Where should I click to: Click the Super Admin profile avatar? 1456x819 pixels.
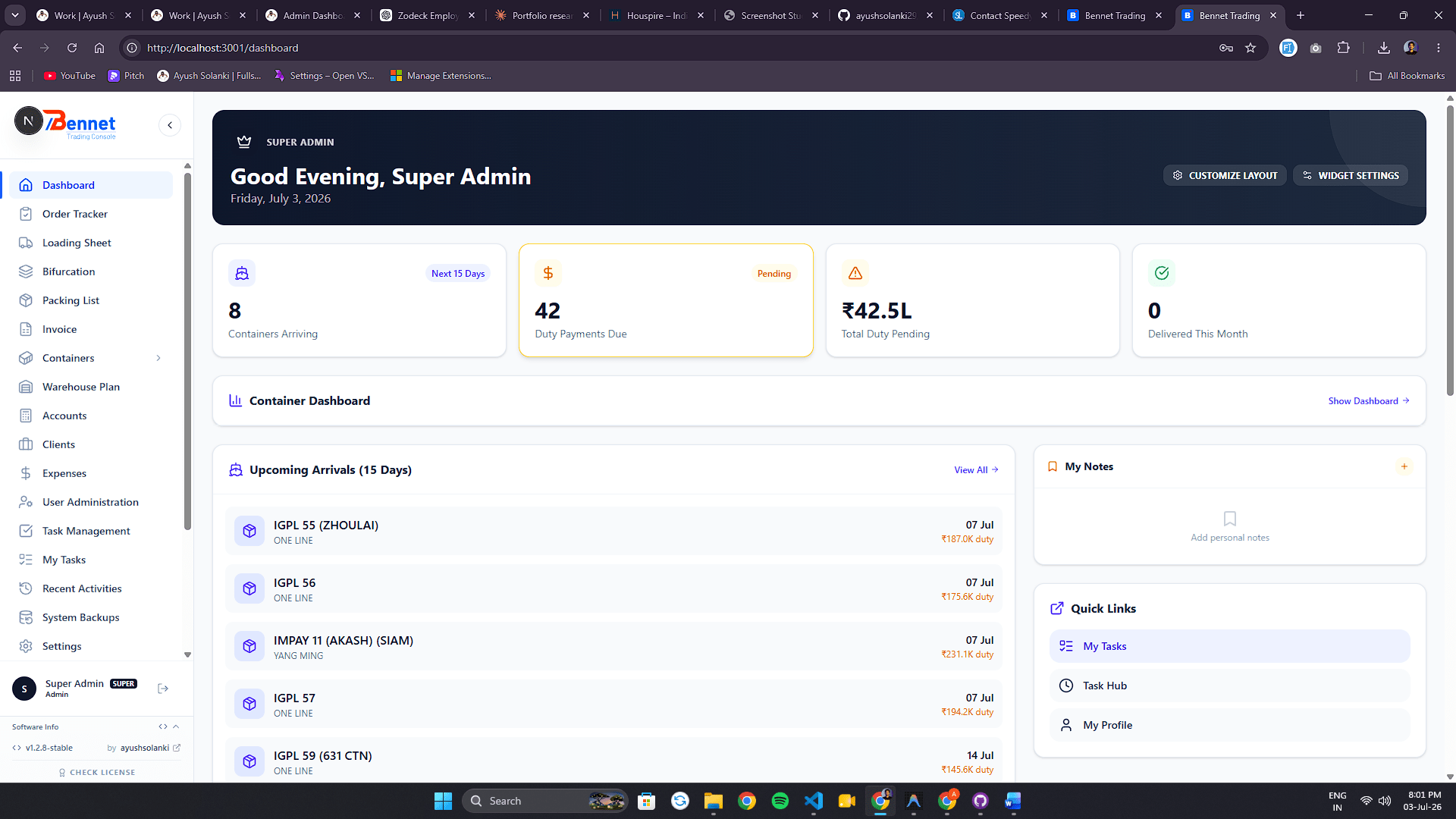click(x=24, y=689)
